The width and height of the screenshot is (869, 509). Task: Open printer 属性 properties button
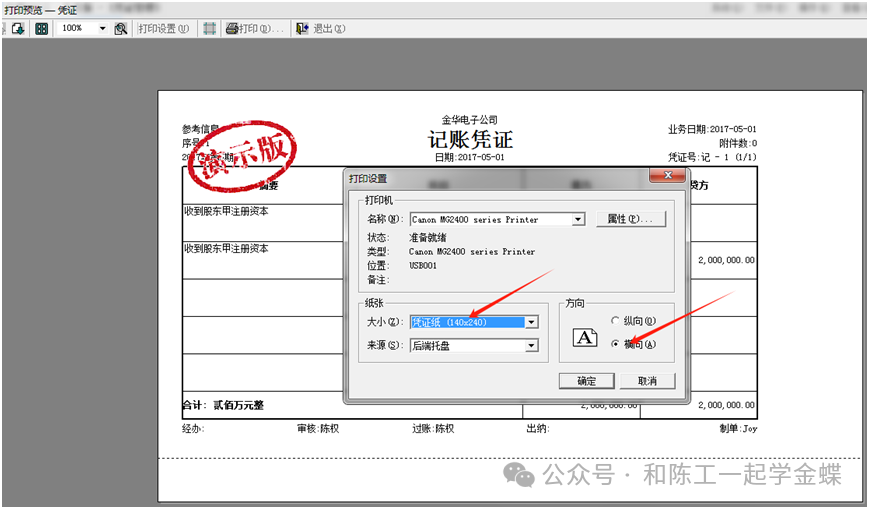coord(630,219)
